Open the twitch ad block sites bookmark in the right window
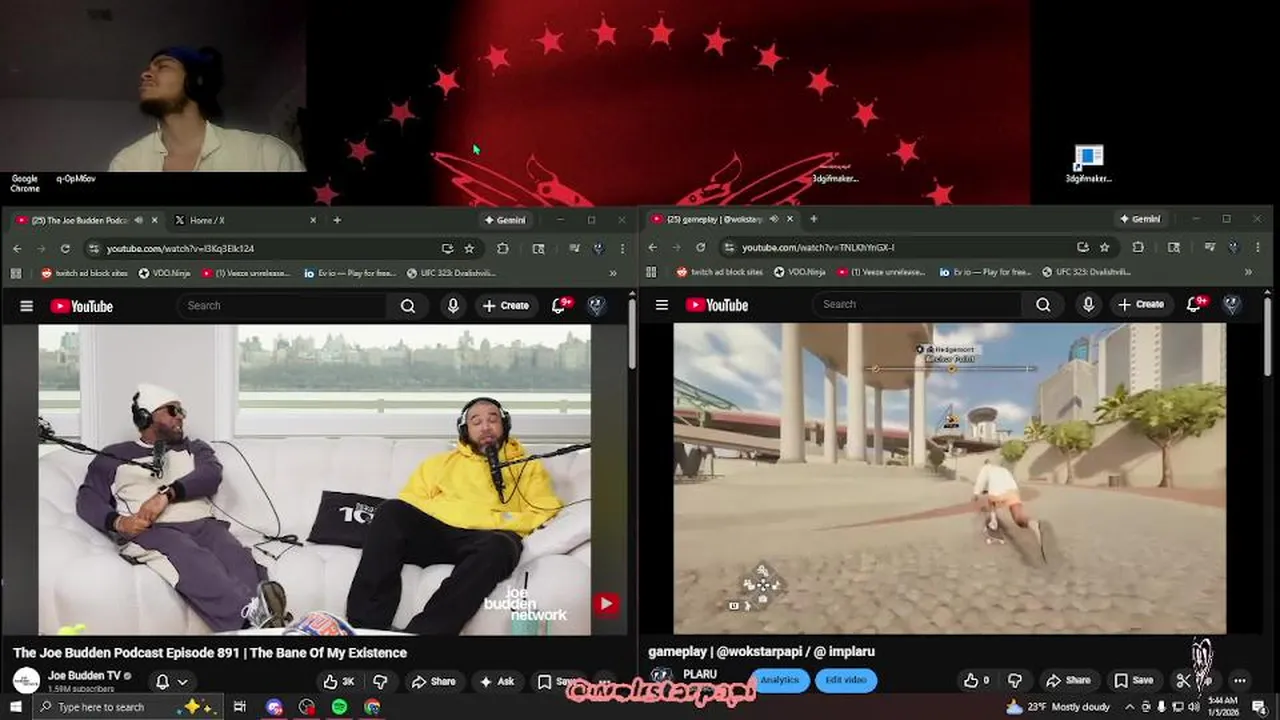The image size is (1280, 720). click(x=719, y=272)
